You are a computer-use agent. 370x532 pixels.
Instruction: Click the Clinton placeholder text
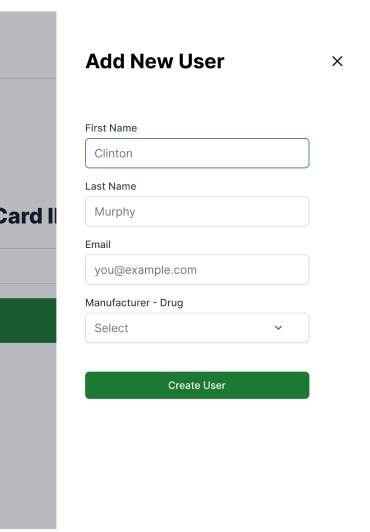pyautogui.click(x=114, y=153)
